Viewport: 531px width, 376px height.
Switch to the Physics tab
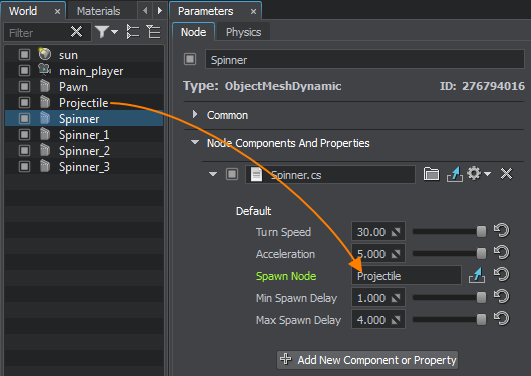click(243, 32)
